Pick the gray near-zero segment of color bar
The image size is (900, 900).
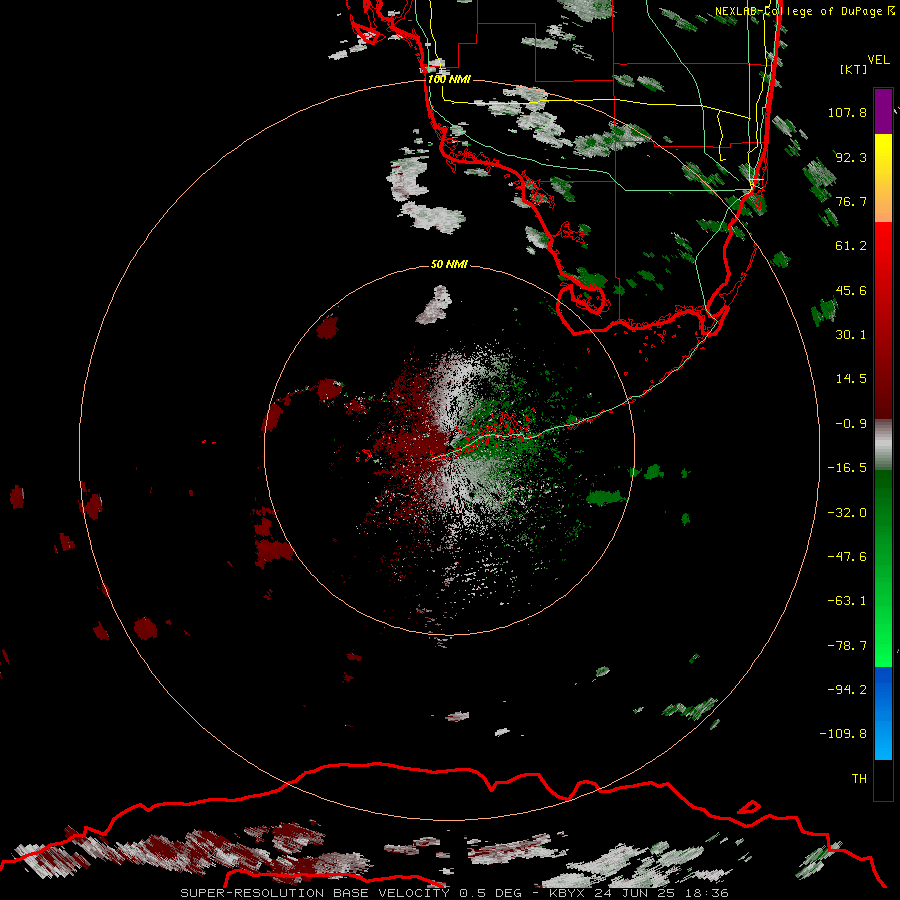tap(883, 445)
